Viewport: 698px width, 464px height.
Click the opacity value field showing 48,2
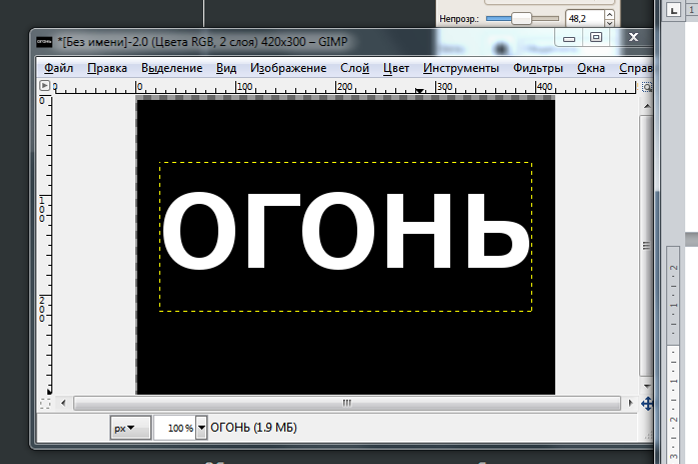tap(584, 19)
